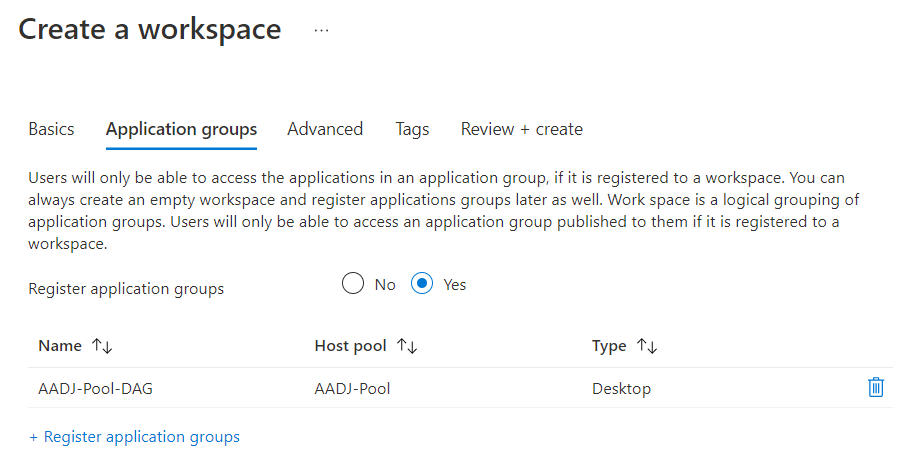Select the No radio button
This screenshot has height=465, width=922.
[352, 284]
